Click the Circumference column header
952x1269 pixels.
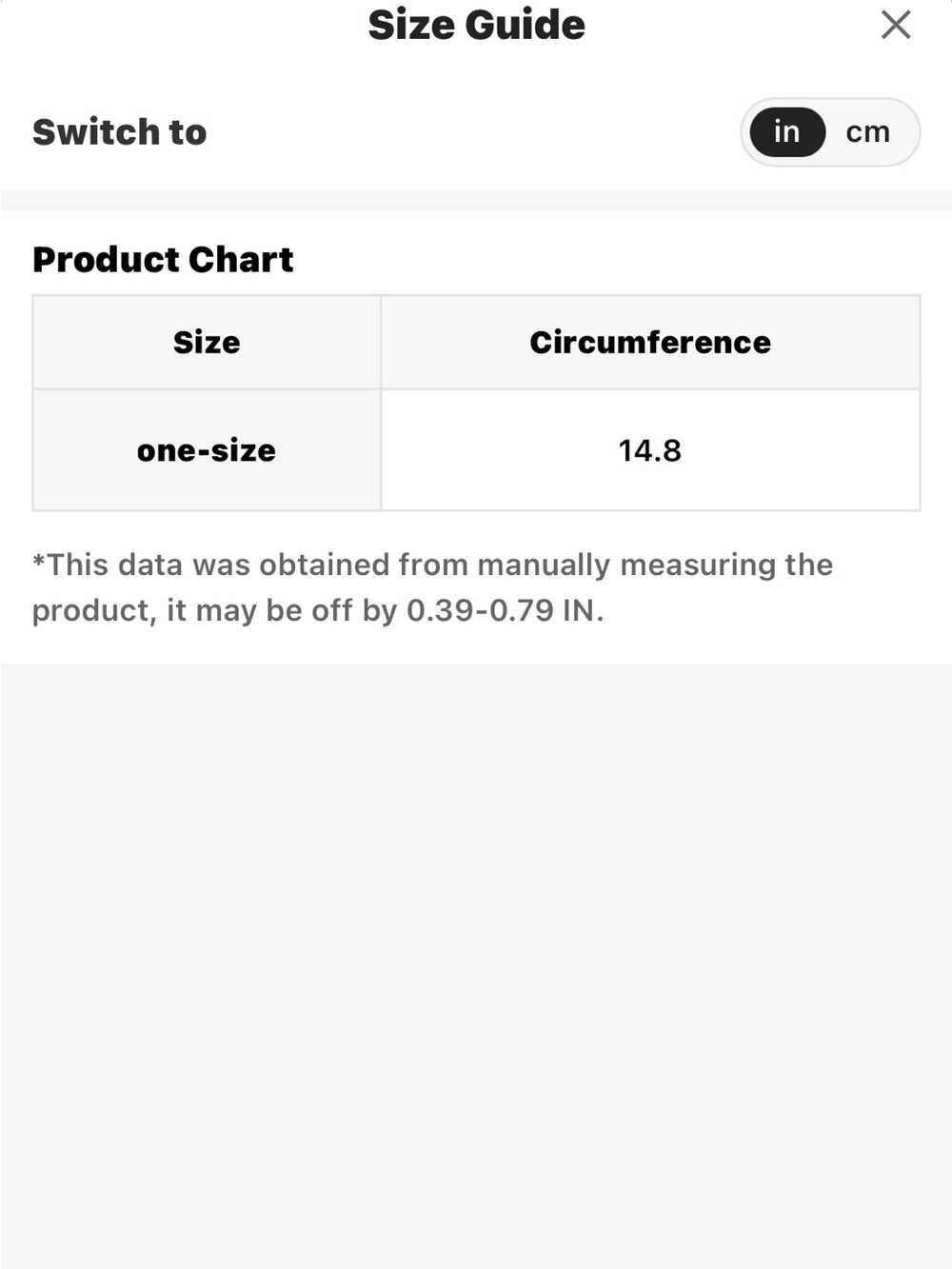pyautogui.click(x=650, y=342)
